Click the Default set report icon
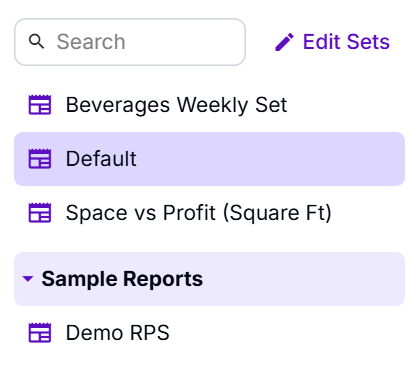The height and width of the screenshot is (372, 418). tap(40, 159)
